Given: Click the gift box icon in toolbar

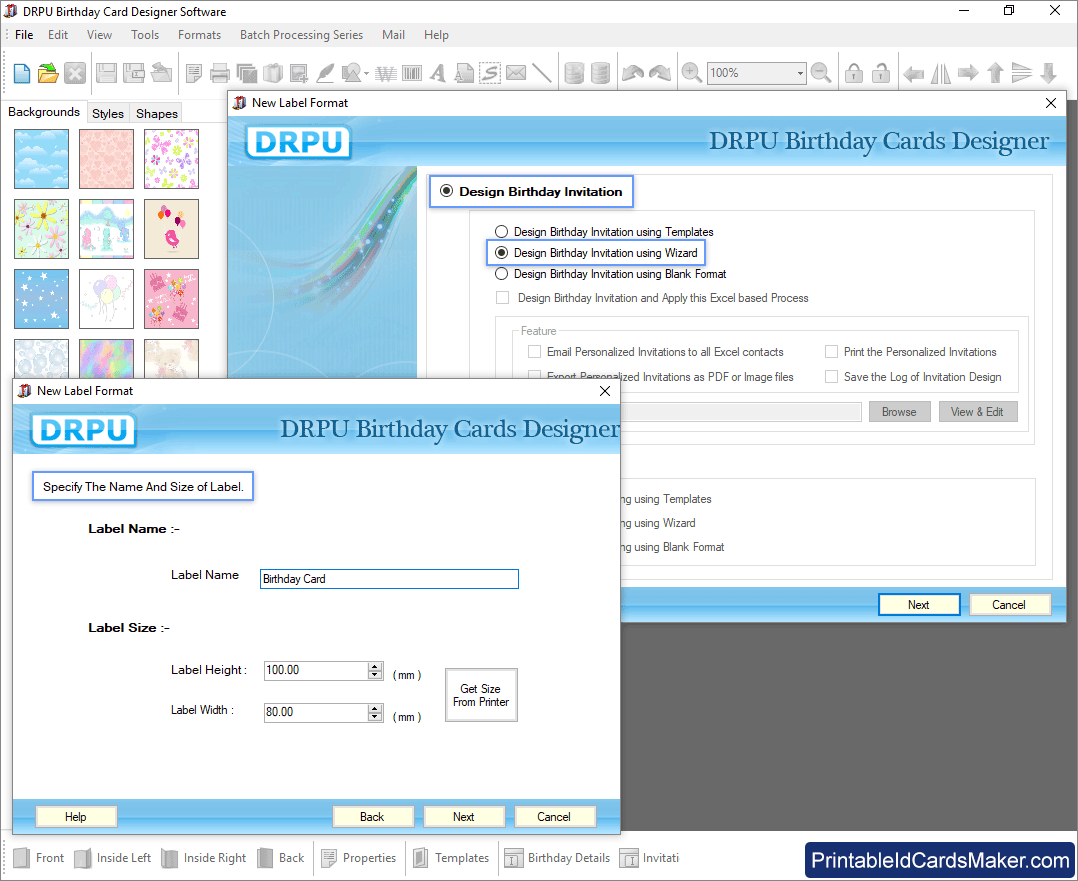Looking at the screenshot, I should coord(273,73).
